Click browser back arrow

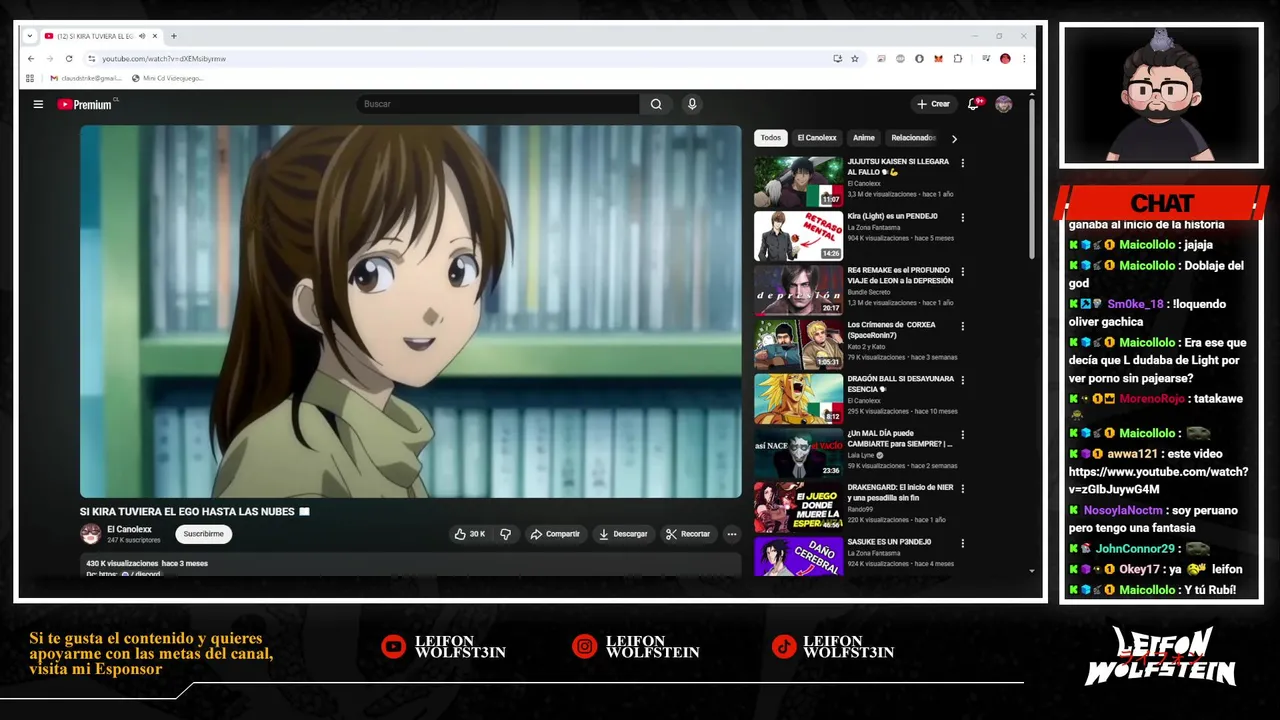tap(30, 59)
